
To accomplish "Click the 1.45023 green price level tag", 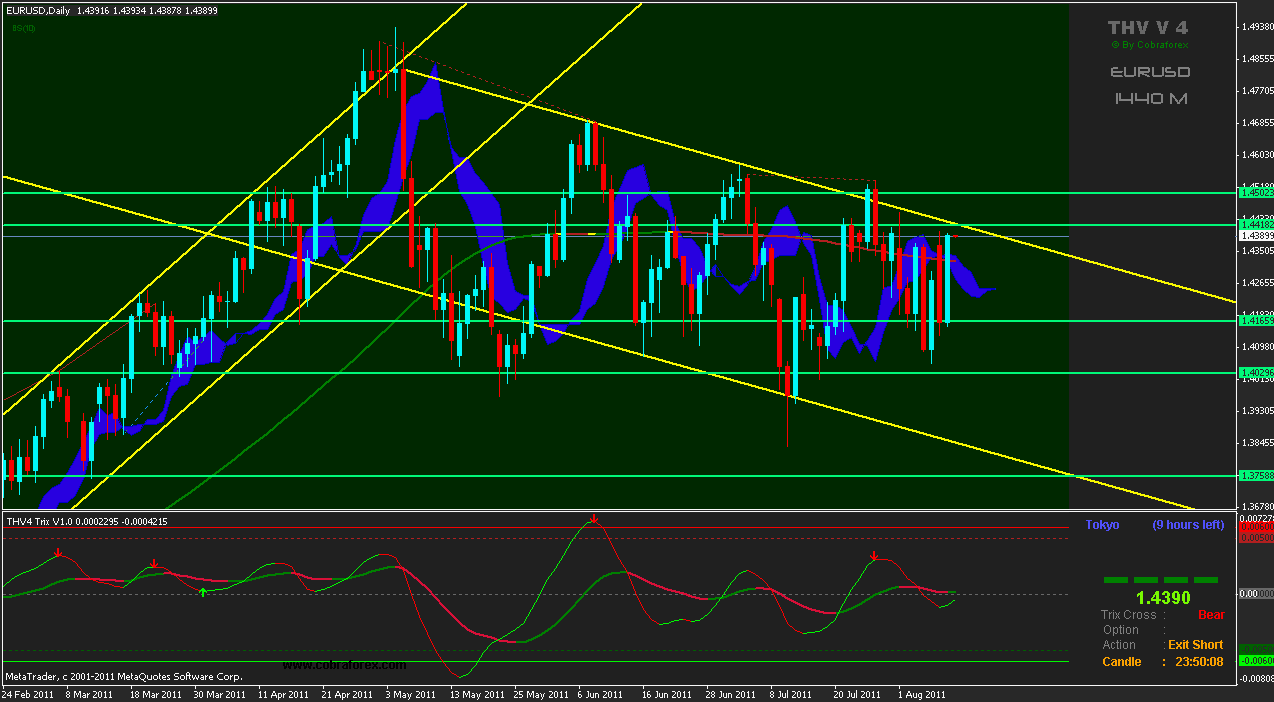I will [x=1255, y=192].
